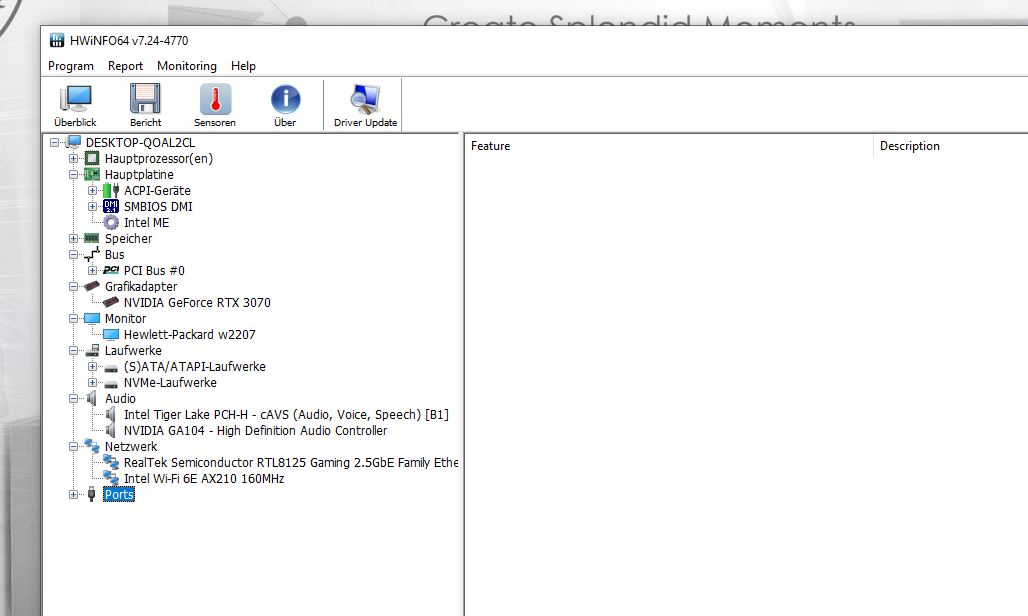Screen dimensions: 1028x616
Task: Click the Laufwerke drives icon
Action: click(92, 351)
